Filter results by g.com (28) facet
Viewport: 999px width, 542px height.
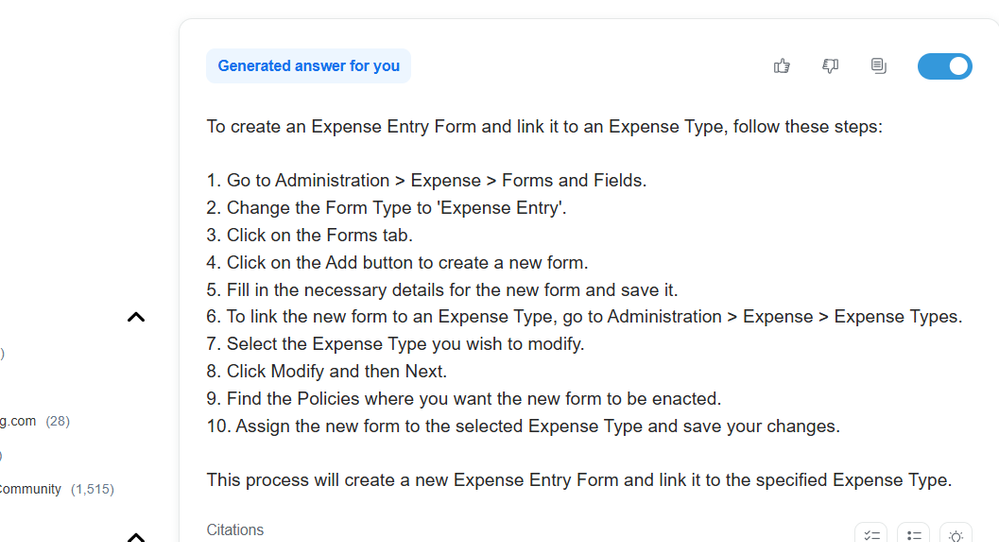pos(35,421)
